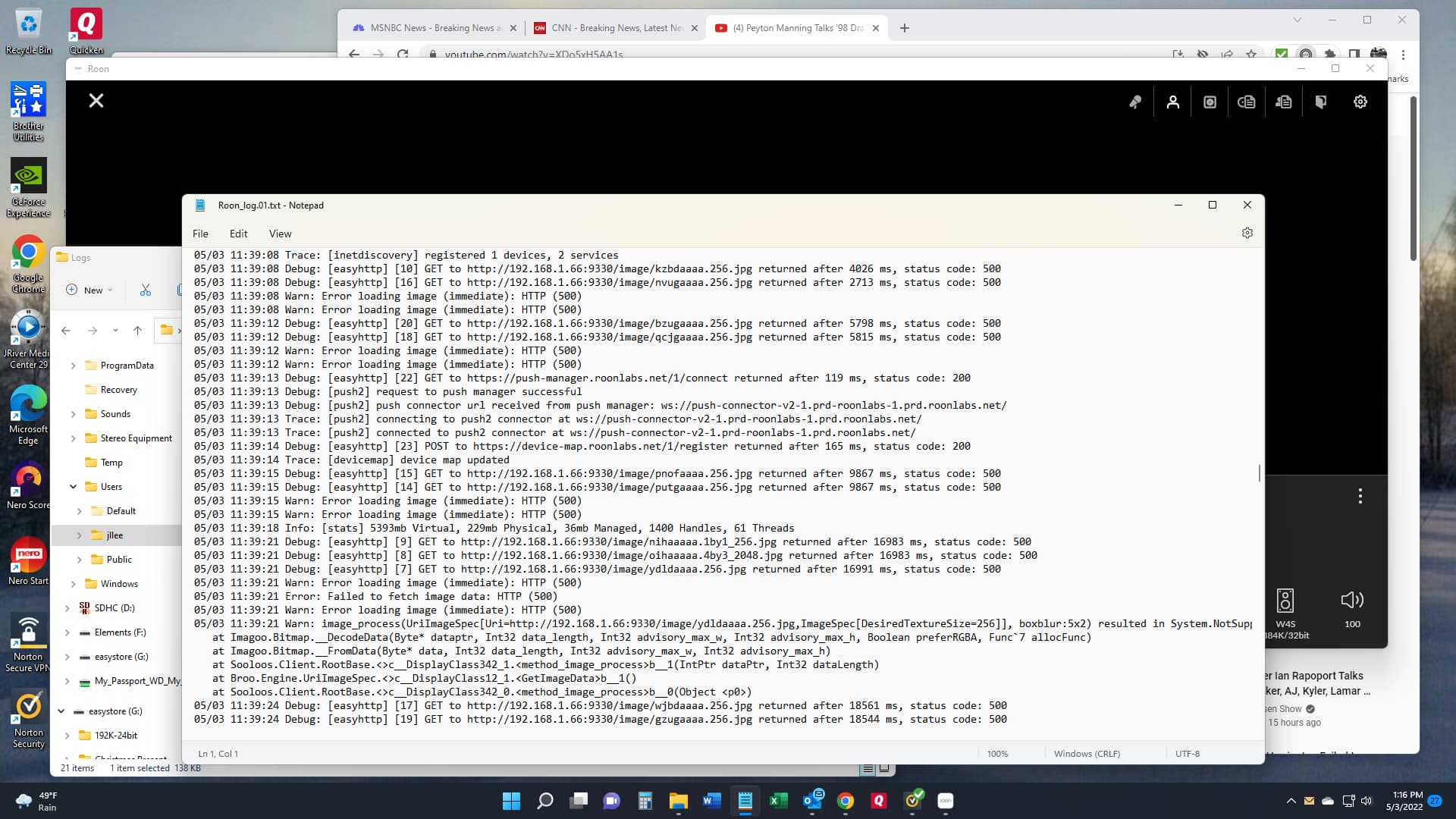Click the Chrome page vertical scrollbar
Screen dimensions: 1456x819
coord(1414,178)
